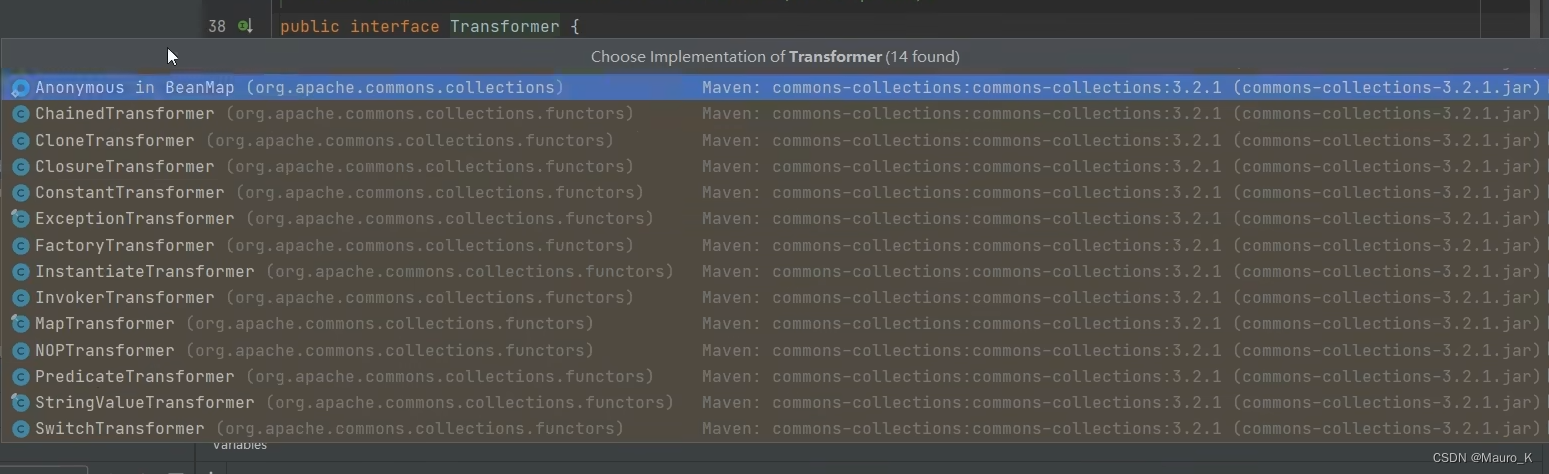Open CloneTransformer implementation
The width and height of the screenshot is (1549, 474).
coord(774,140)
